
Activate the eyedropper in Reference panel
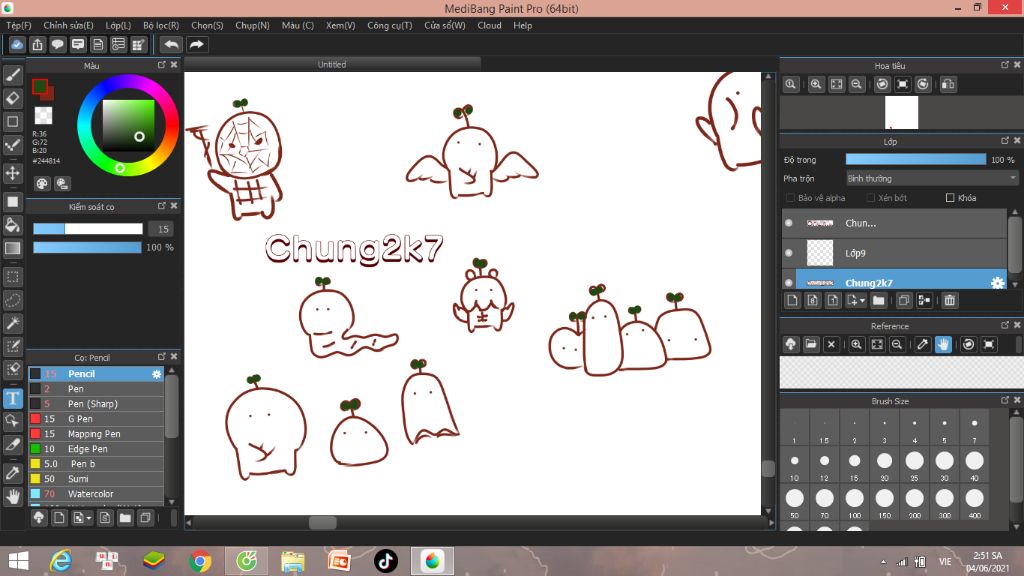(923, 344)
